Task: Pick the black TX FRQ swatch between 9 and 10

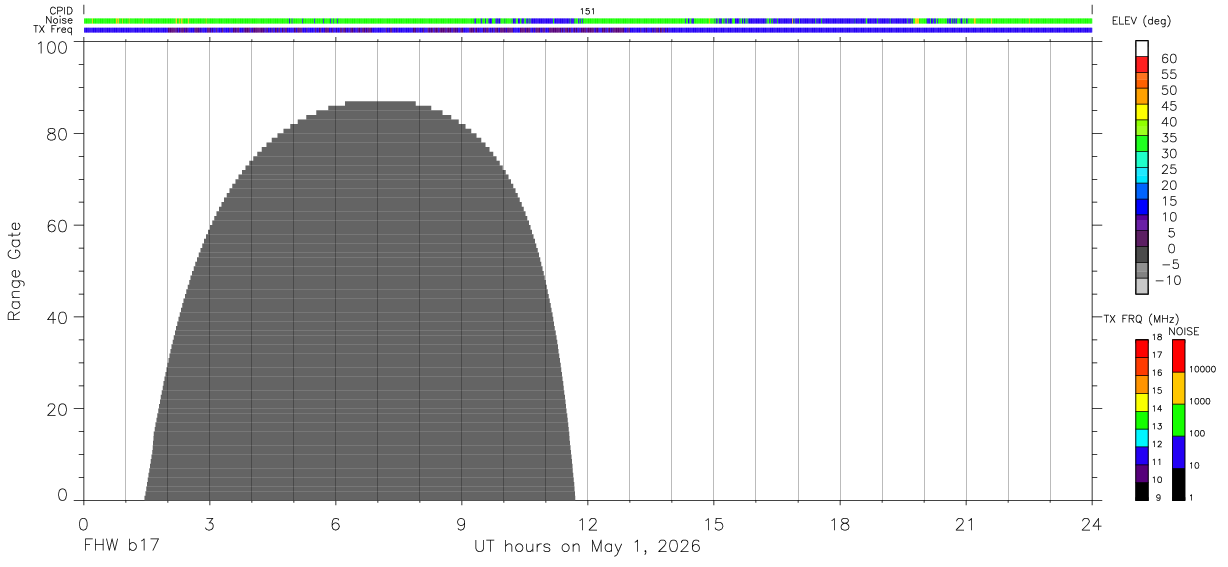Action: pyautogui.click(x=1141, y=491)
